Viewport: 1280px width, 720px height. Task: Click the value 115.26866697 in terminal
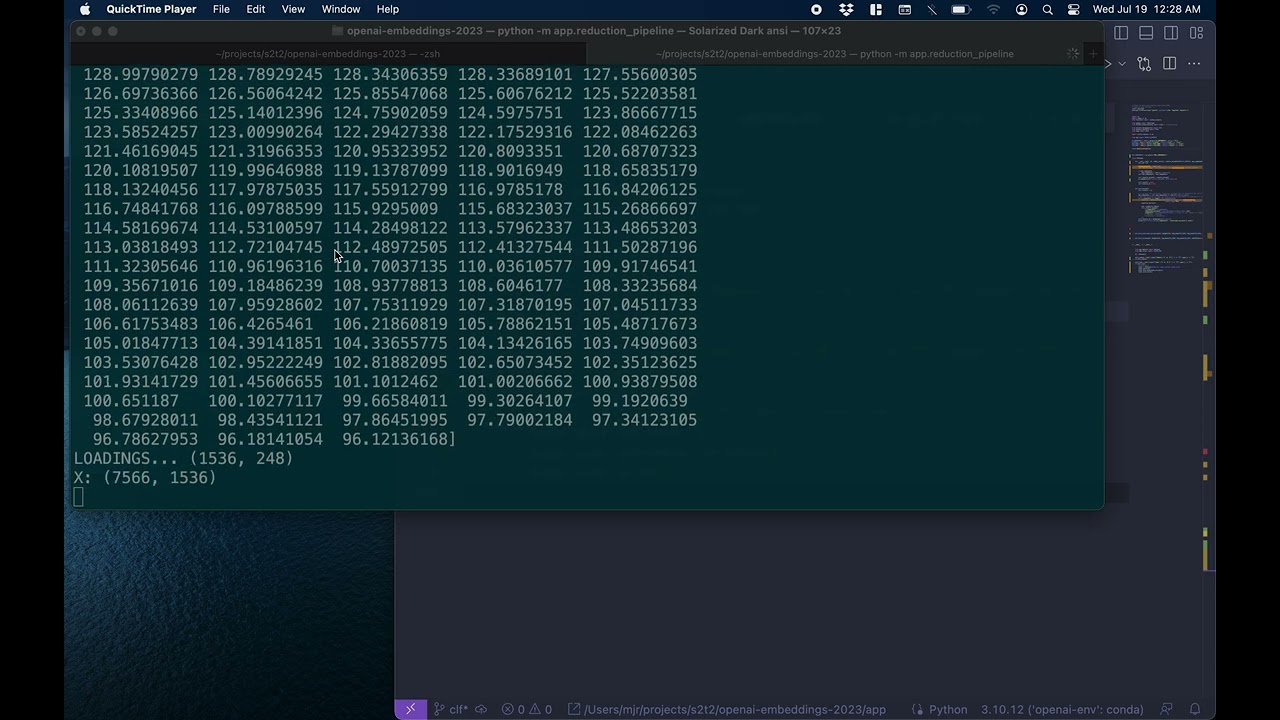tap(640, 209)
